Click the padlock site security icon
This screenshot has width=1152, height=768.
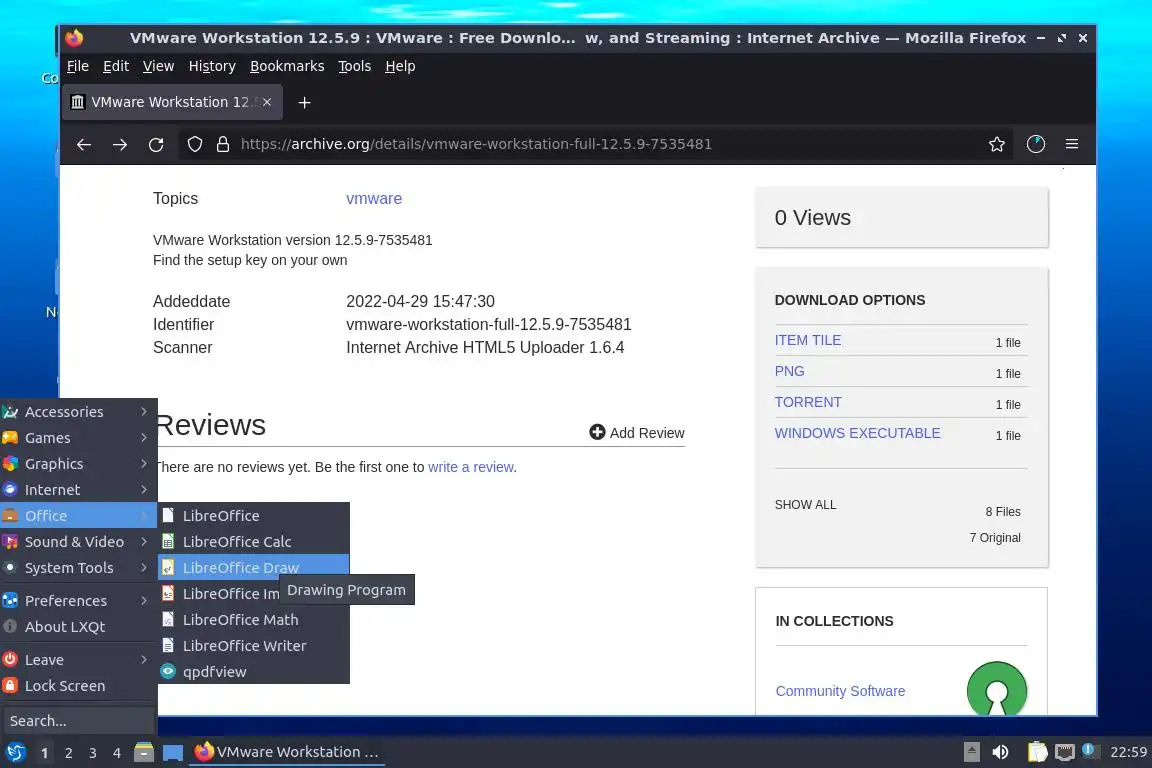[223, 145]
